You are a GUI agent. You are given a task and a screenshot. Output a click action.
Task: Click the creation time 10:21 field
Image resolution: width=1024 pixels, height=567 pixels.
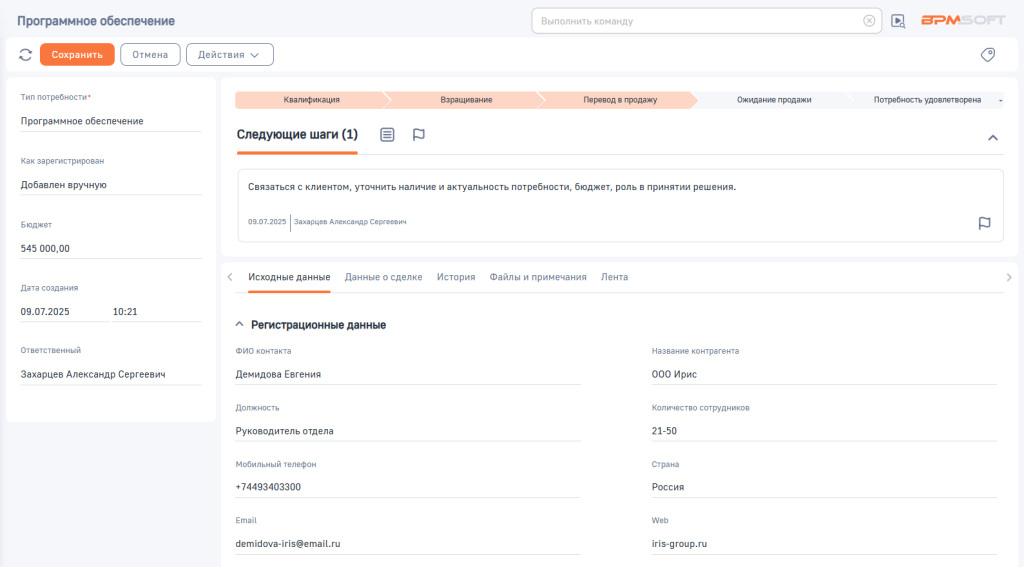(x=157, y=312)
